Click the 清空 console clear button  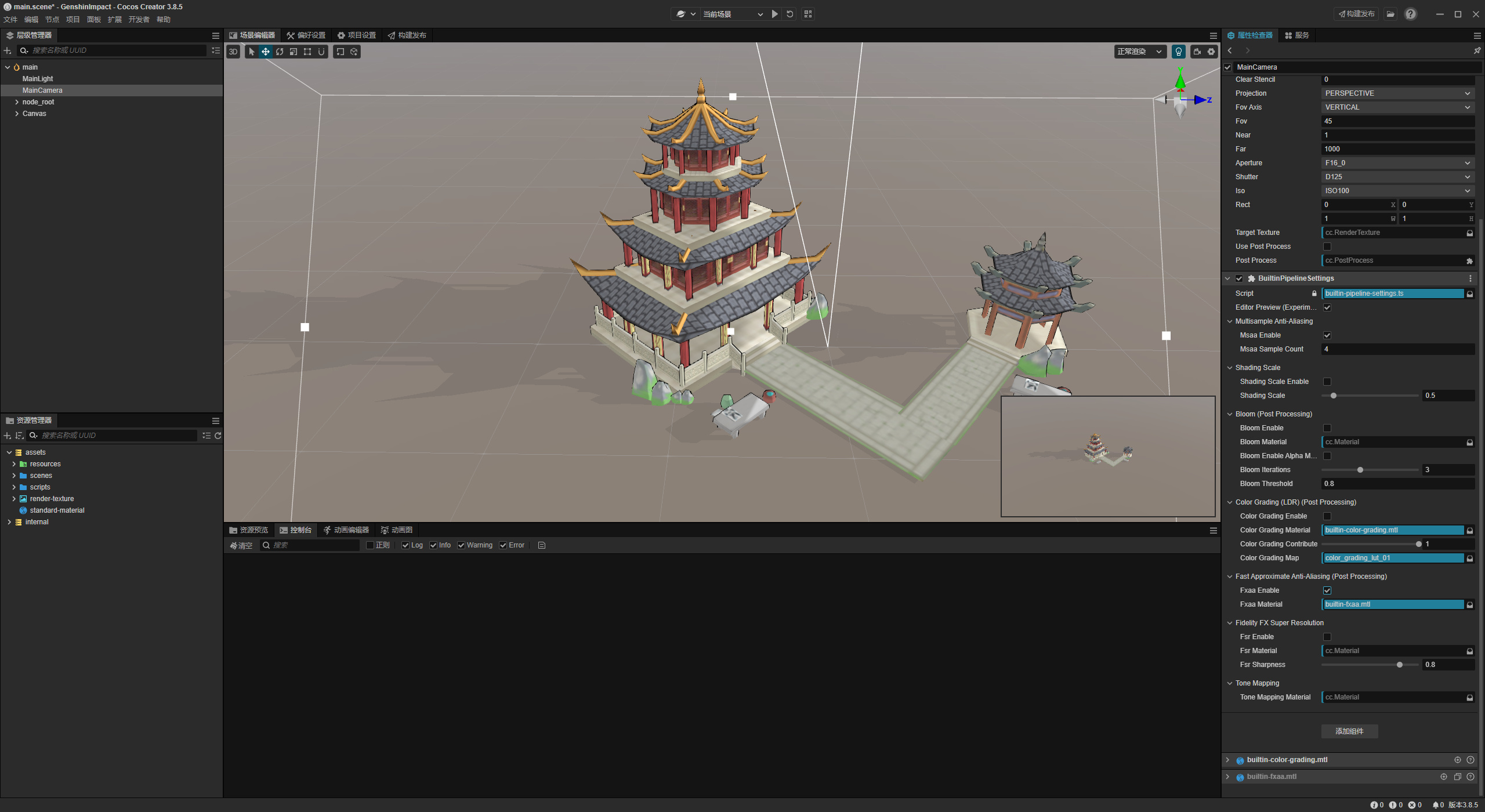241,545
